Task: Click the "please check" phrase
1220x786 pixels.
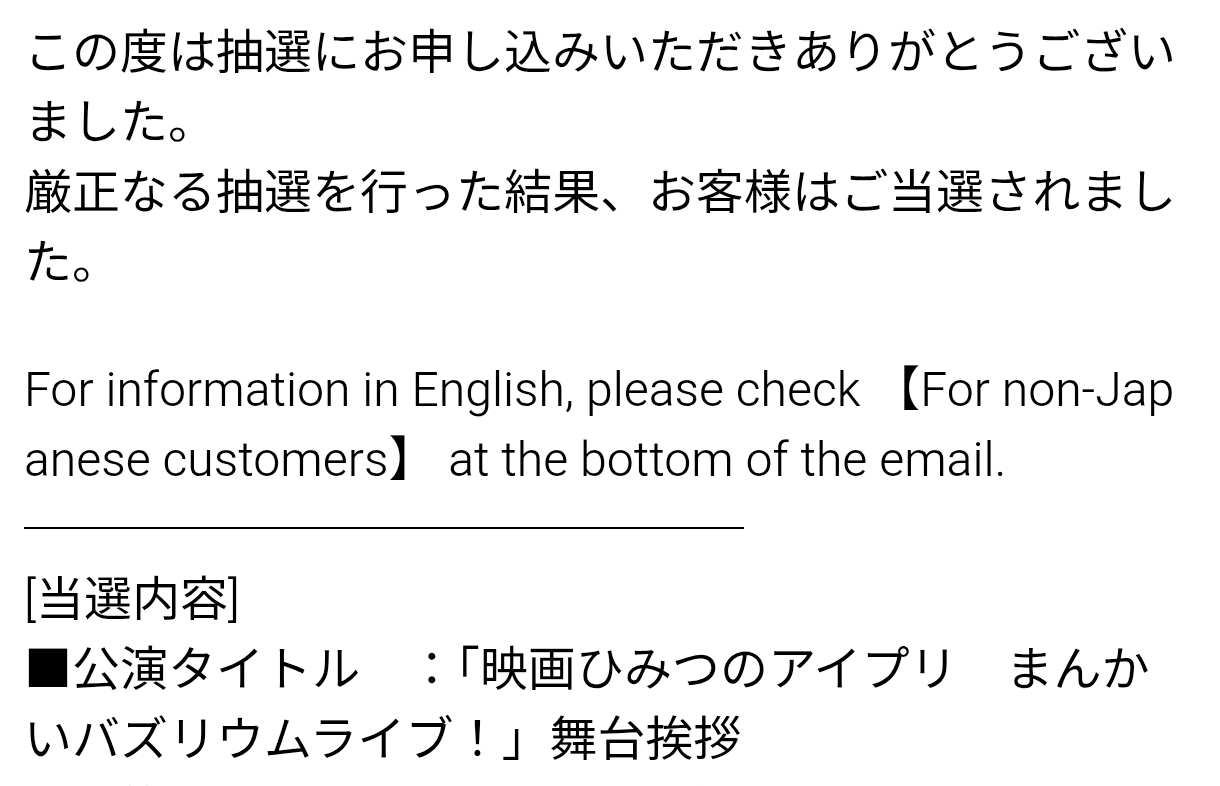Action: pyautogui.click(x=722, y=390)
